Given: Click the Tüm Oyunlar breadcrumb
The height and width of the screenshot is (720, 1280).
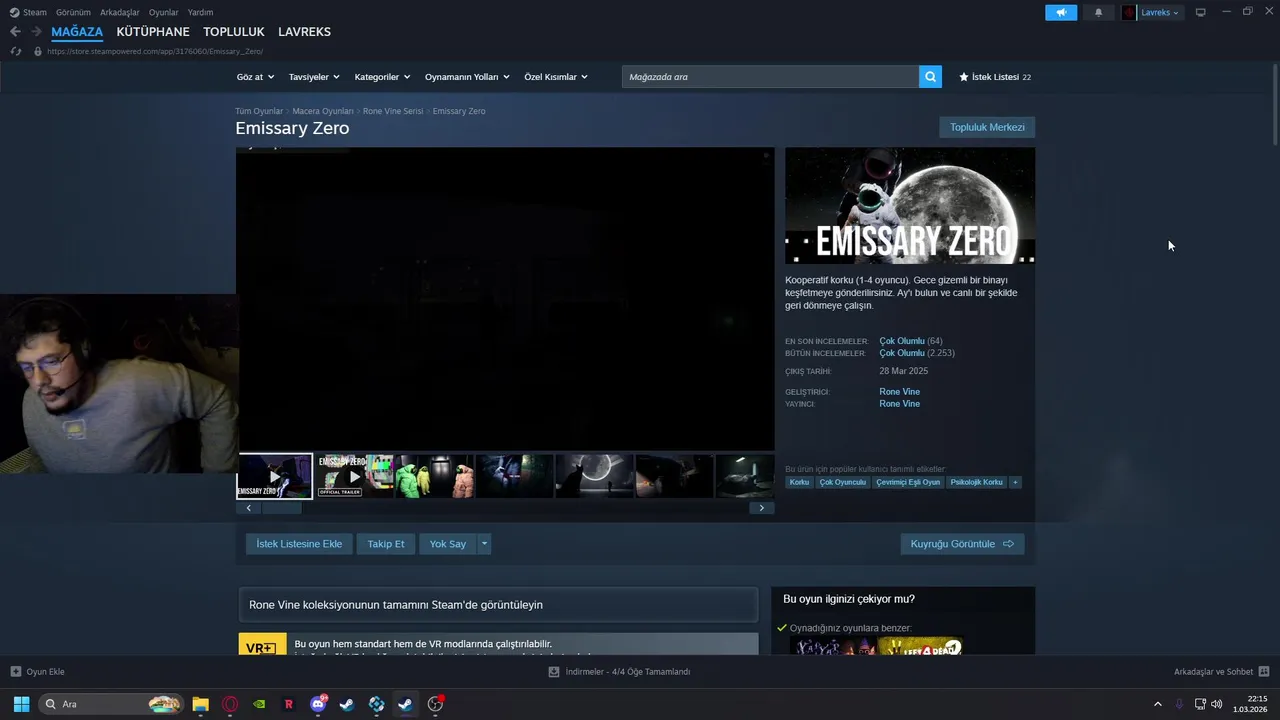Looking at the screenshot, I should [x=259, y=111].
